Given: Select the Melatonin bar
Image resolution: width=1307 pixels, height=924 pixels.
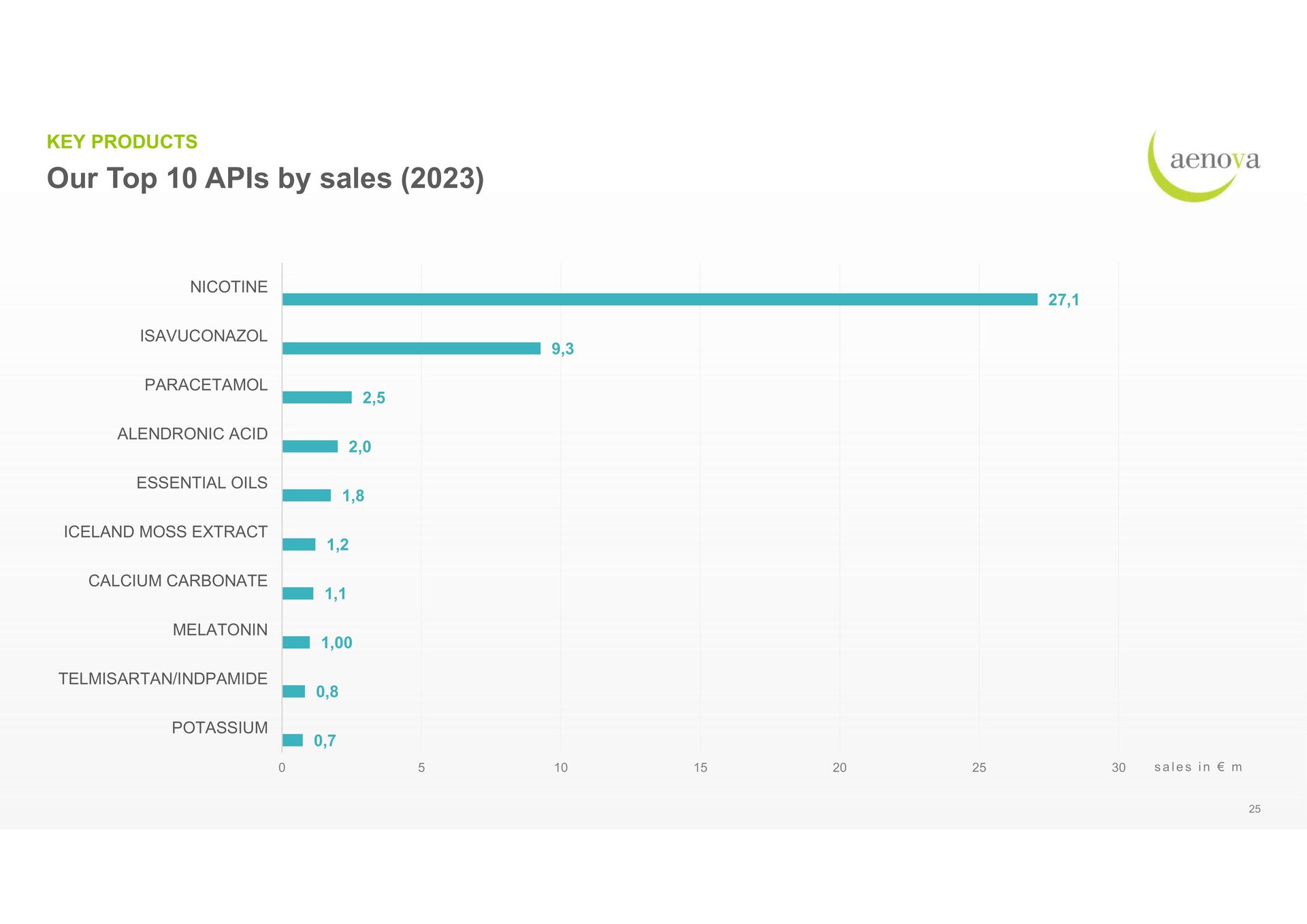Looking at the screenshot, I should pos(296,642).
